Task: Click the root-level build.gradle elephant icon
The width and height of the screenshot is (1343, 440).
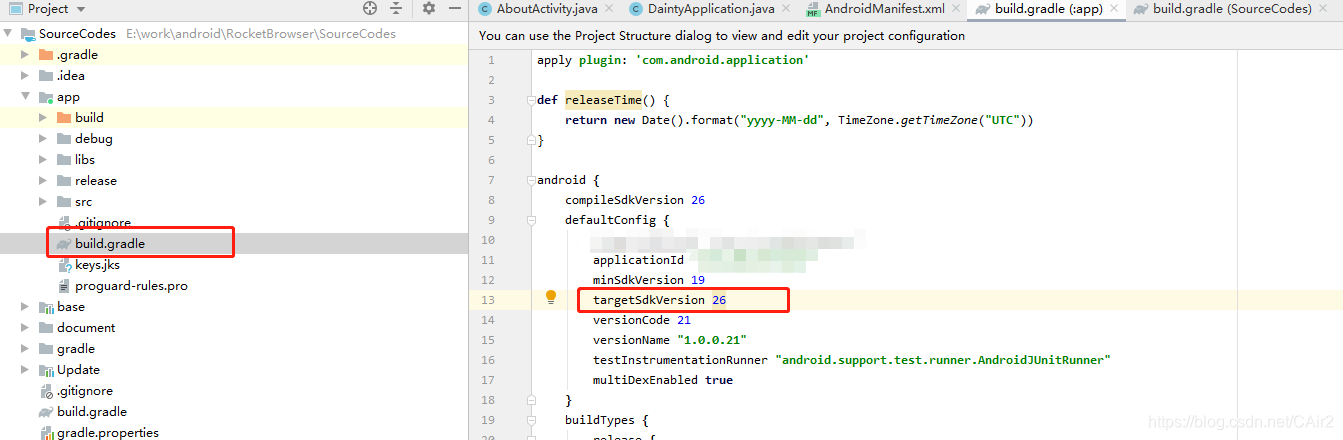Action: click(x=47, y=412)
